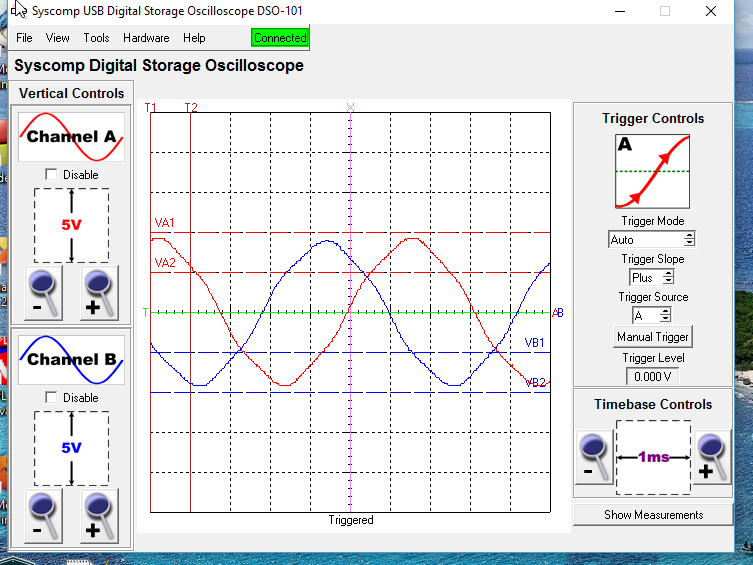Open the Hardware menu

(x=146, y=38)
